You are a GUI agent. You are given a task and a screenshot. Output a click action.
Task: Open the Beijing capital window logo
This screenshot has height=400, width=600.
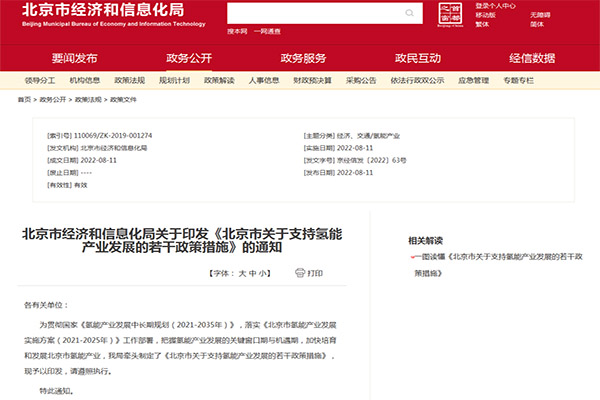pos(450,15)
